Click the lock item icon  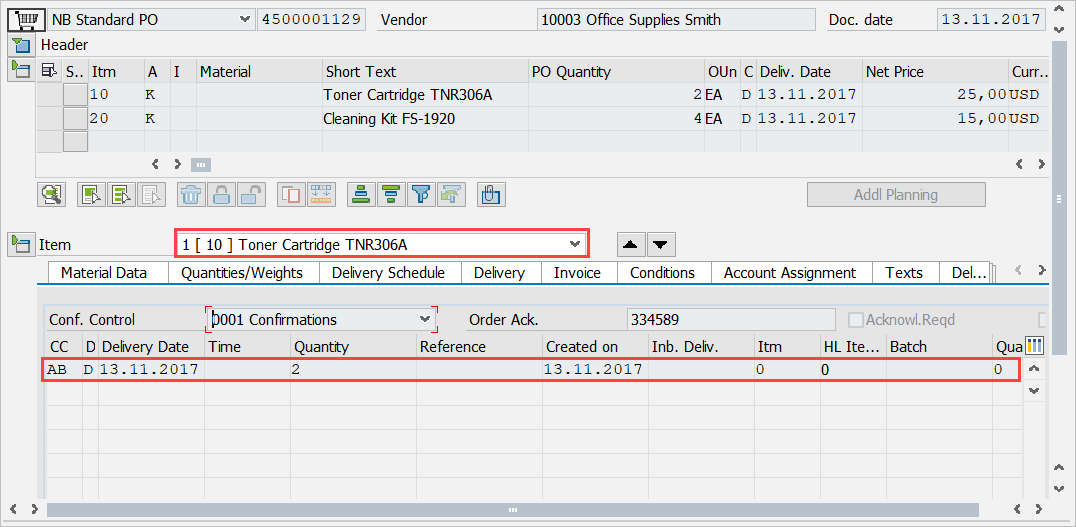[x=222, y=195]
